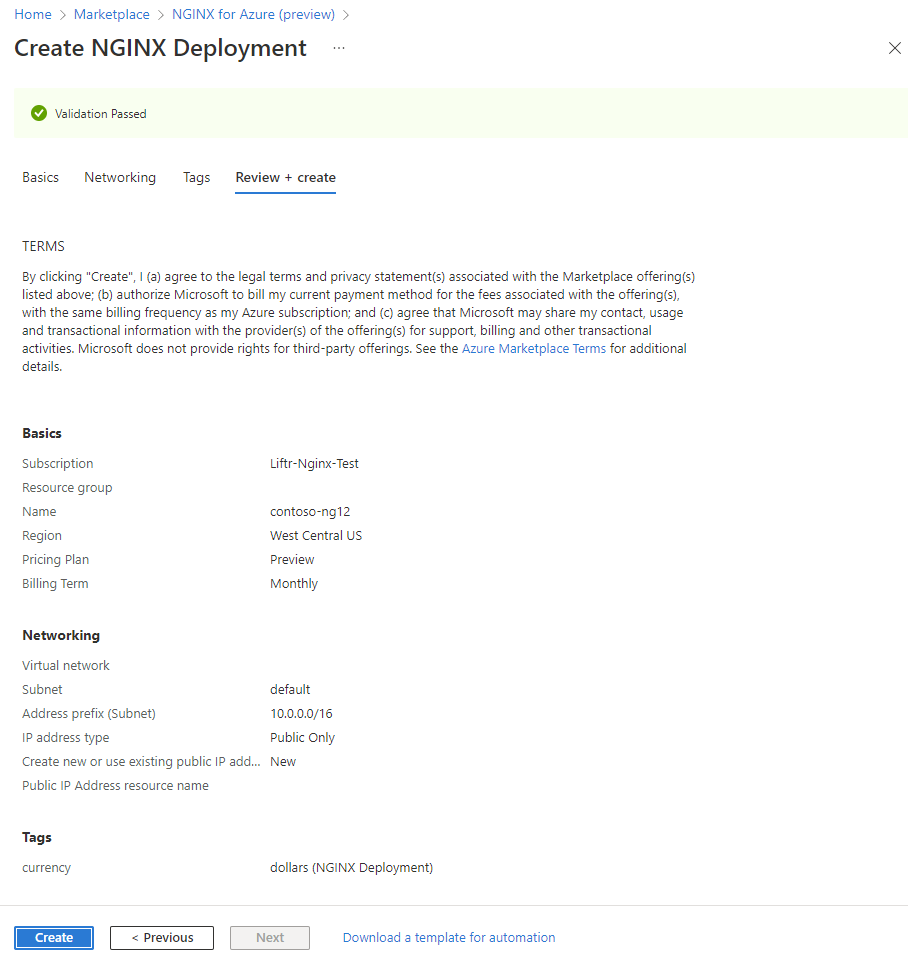
Task: Click the Tags section heading
Action: pos(37,837)
